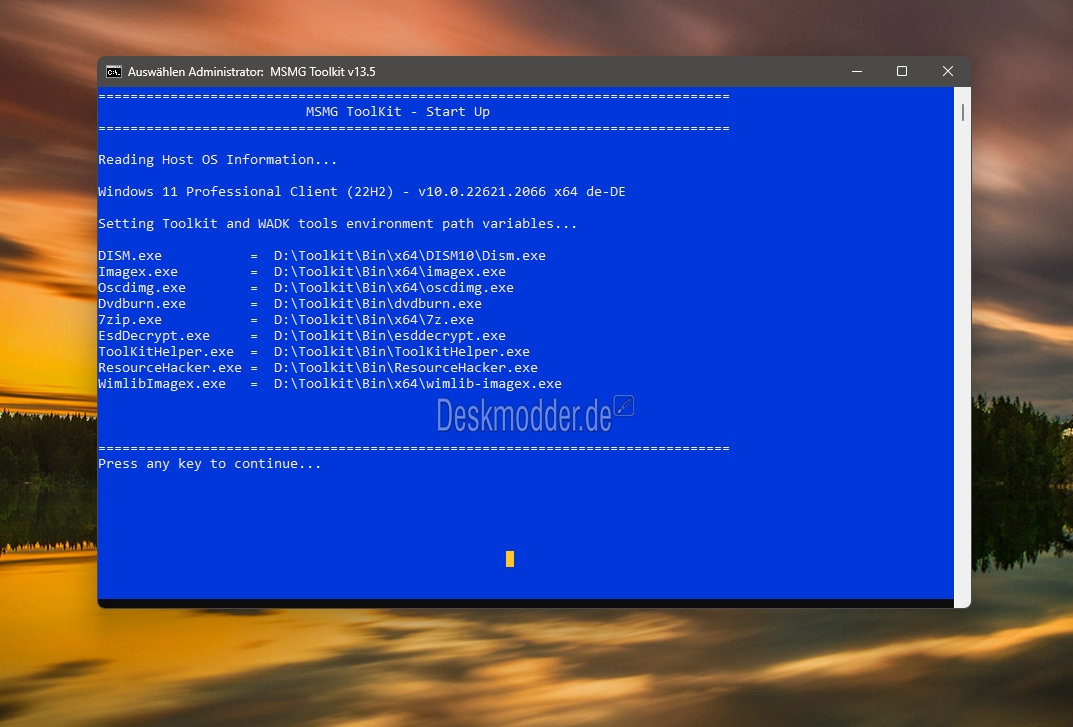Click path 'D:\Toolkit\Bin\x64\DISM10\Dism.exe'
This screenshot has height=727, width=1073.
click(x=410, y=255)
